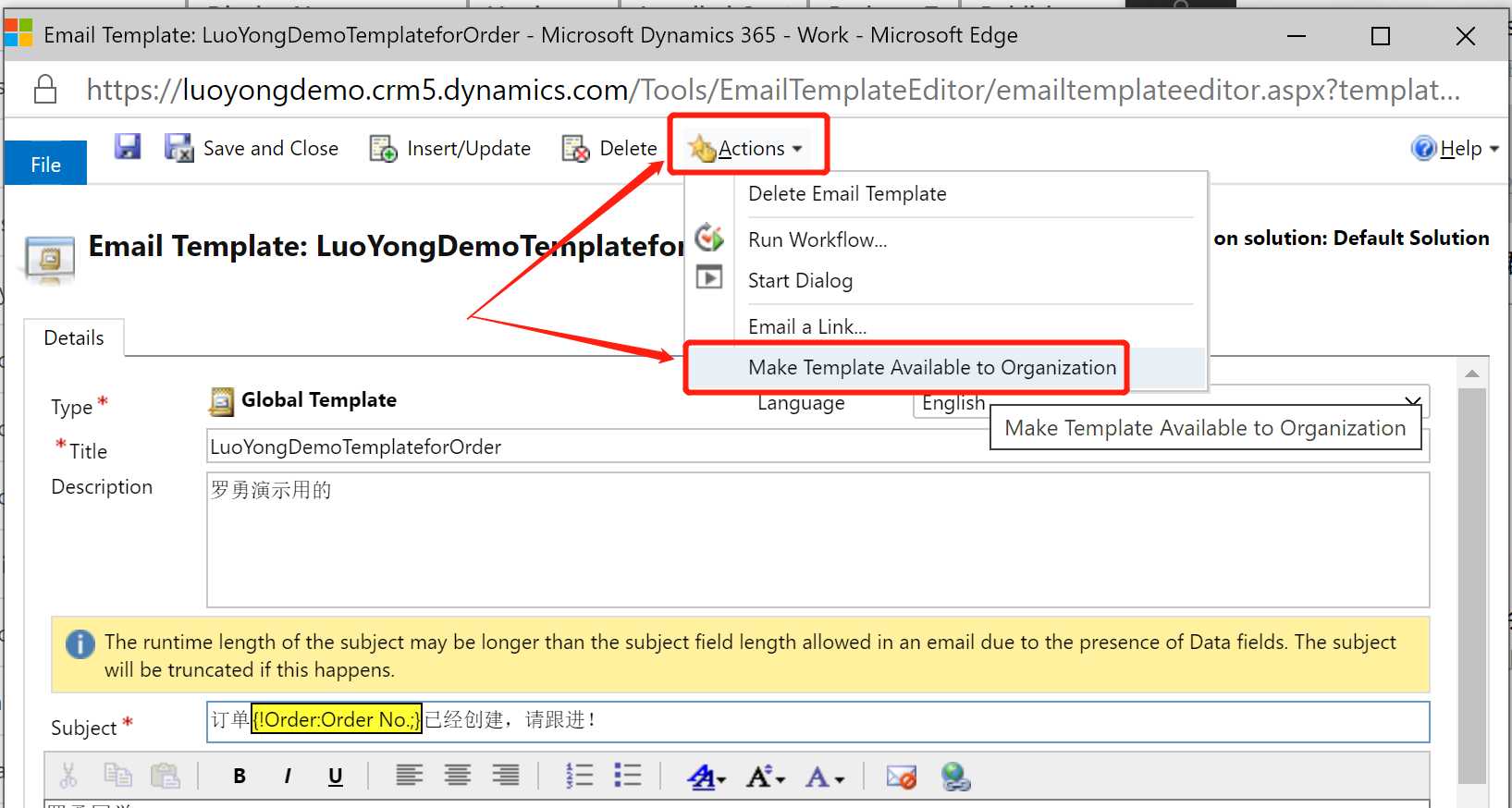Image resolution: width=1512 pixels, height=808 pixels.
Task: Toggle Italic formatting
Action: point(288,776)
